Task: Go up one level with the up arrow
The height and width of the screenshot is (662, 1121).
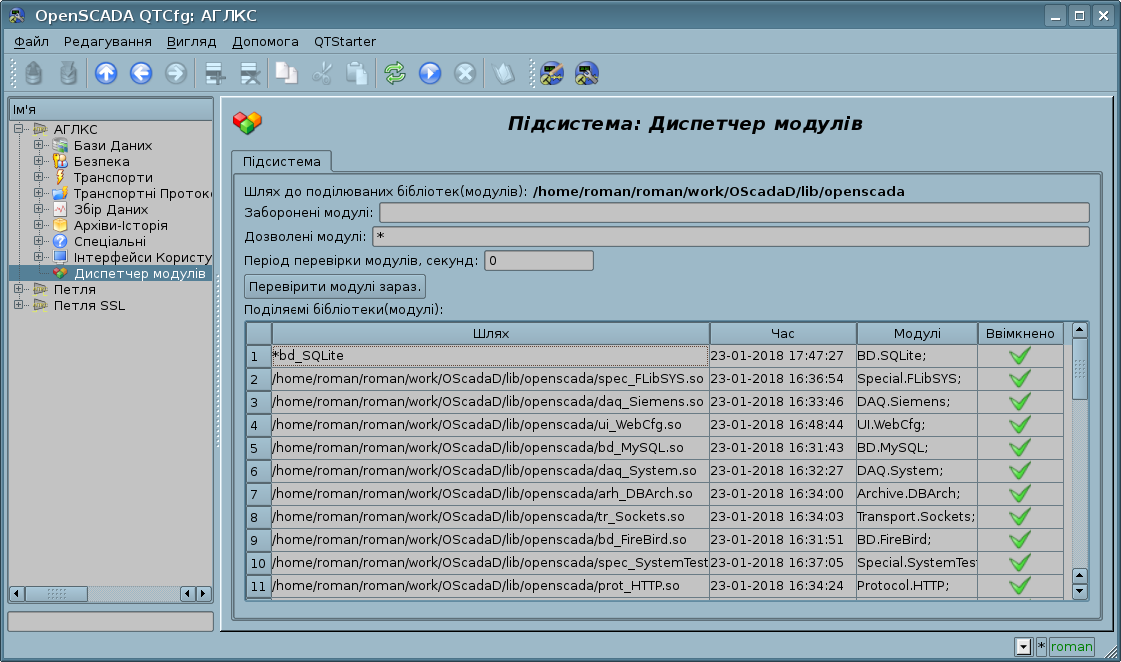Action: point(106,73)
